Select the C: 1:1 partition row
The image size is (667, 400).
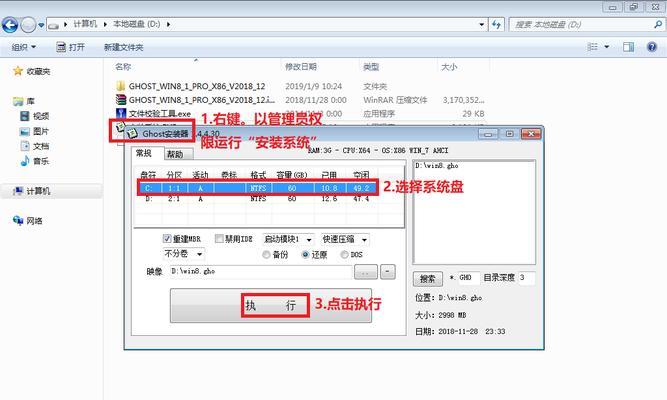coord(258,188)
